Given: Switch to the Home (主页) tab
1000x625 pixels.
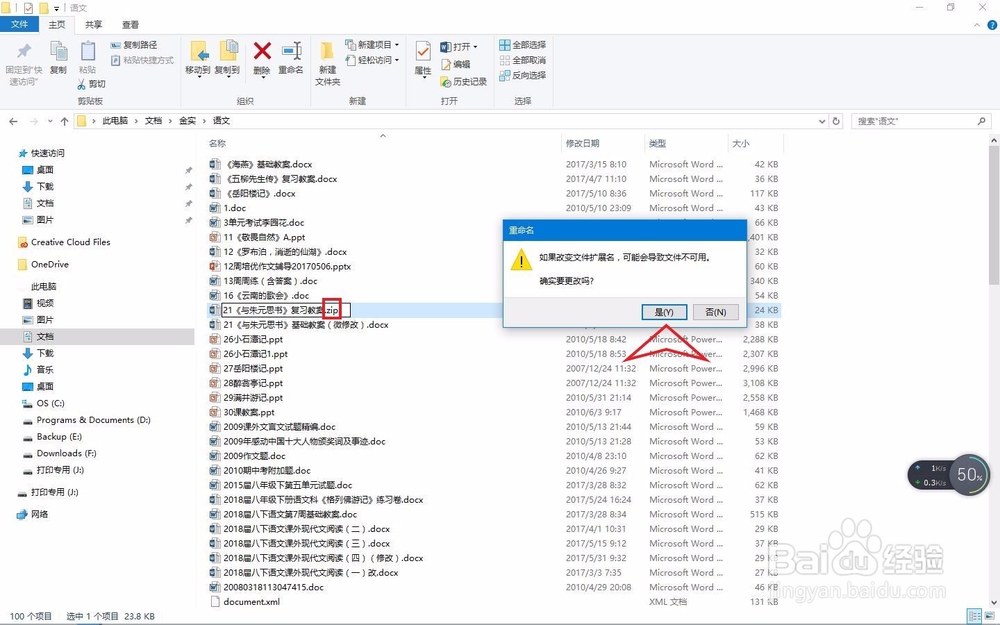Looking at the screenshot, I should [57, 24].
